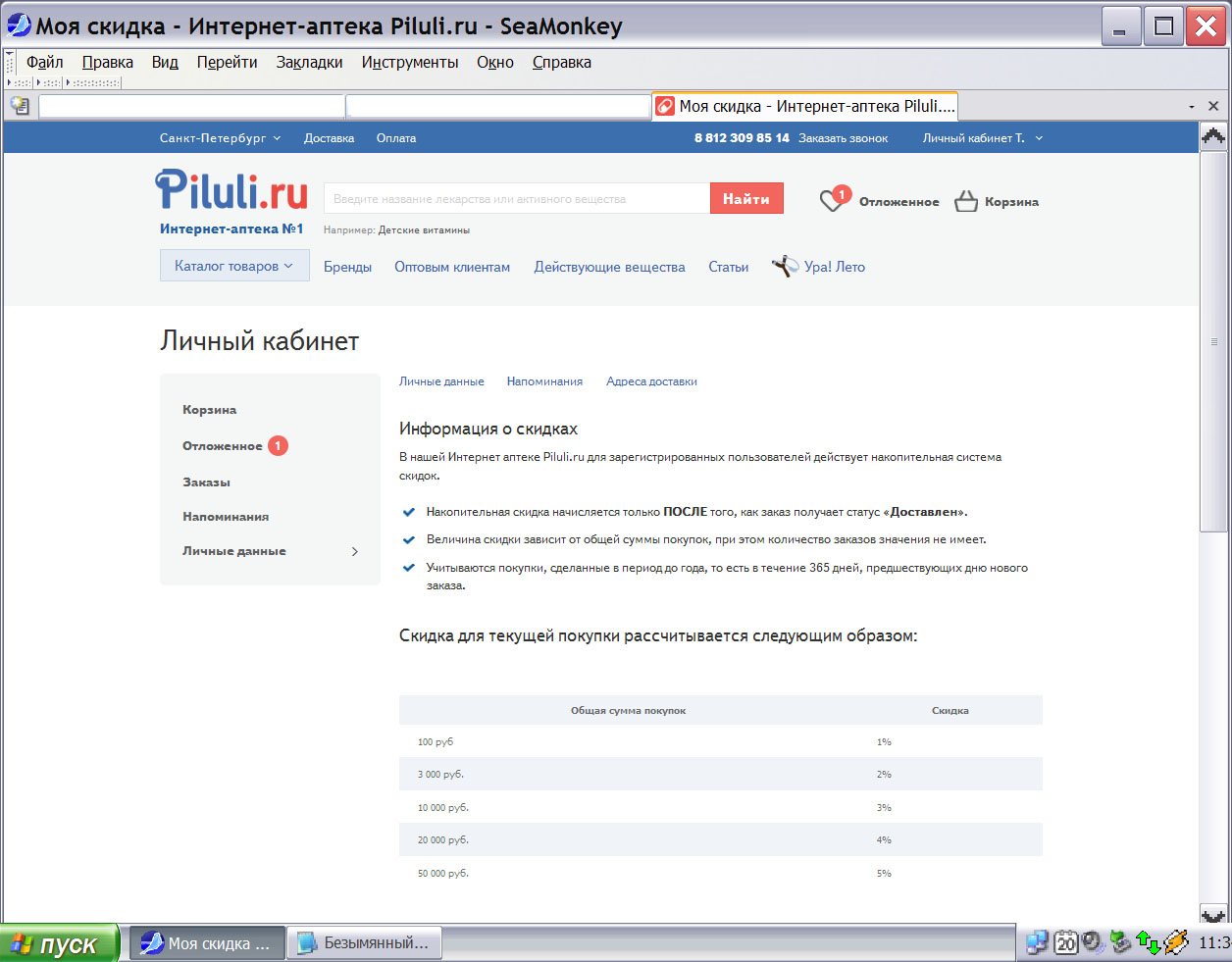Close the current tab with the X

click(x=1213, y=106)
